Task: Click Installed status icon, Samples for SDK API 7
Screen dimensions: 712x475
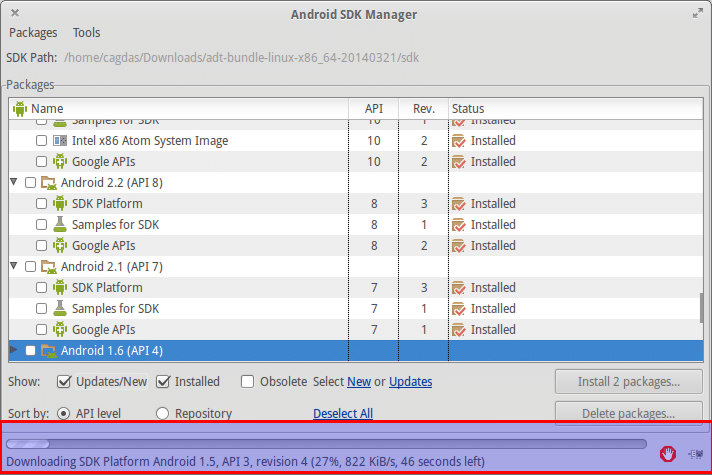Action: click(x=459, y=309)
